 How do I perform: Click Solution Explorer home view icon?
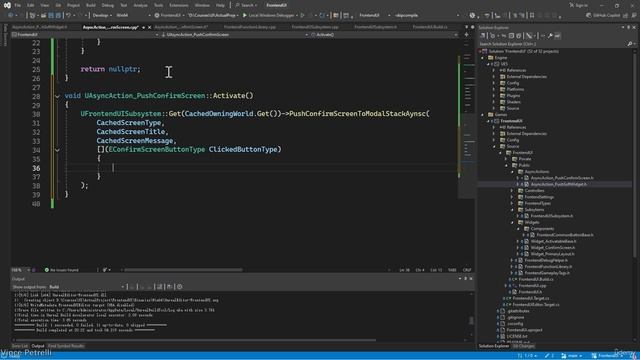[483, 36]
